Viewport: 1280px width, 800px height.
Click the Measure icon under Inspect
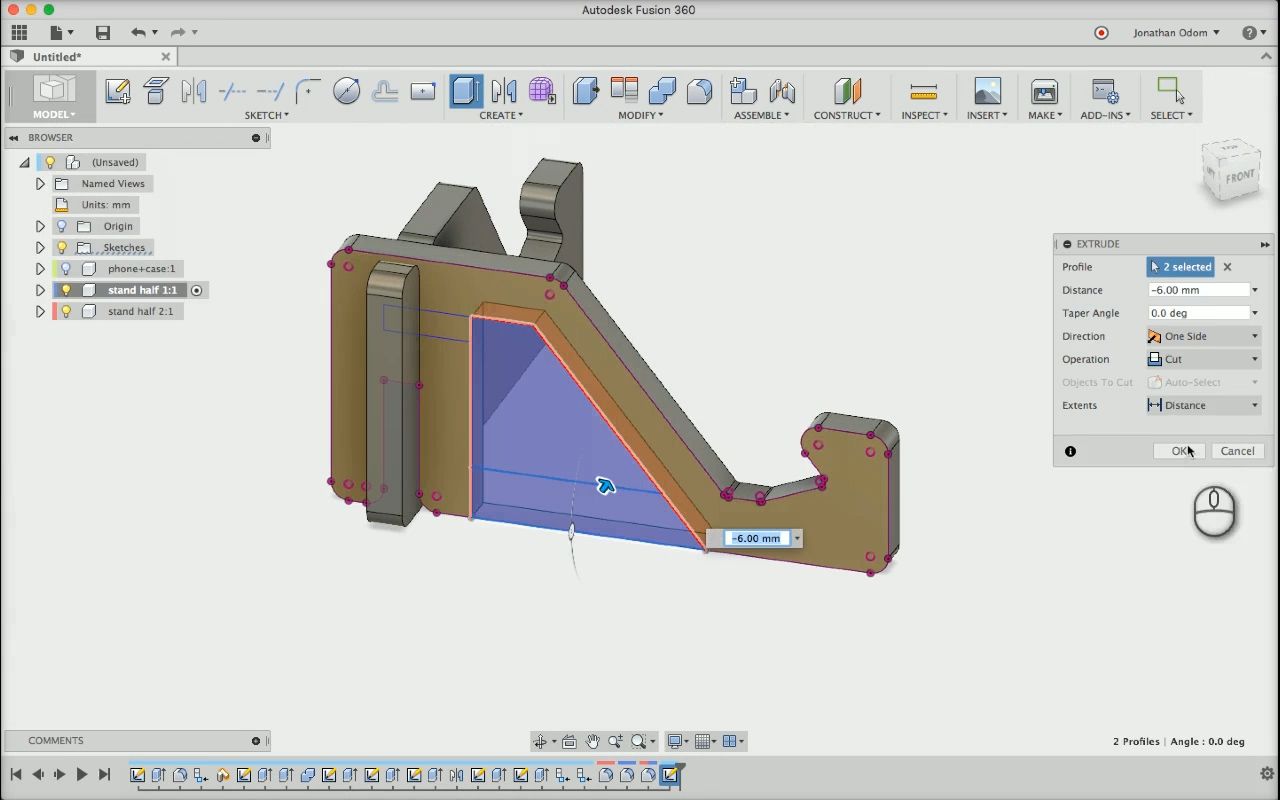click(x=923, y=92)
